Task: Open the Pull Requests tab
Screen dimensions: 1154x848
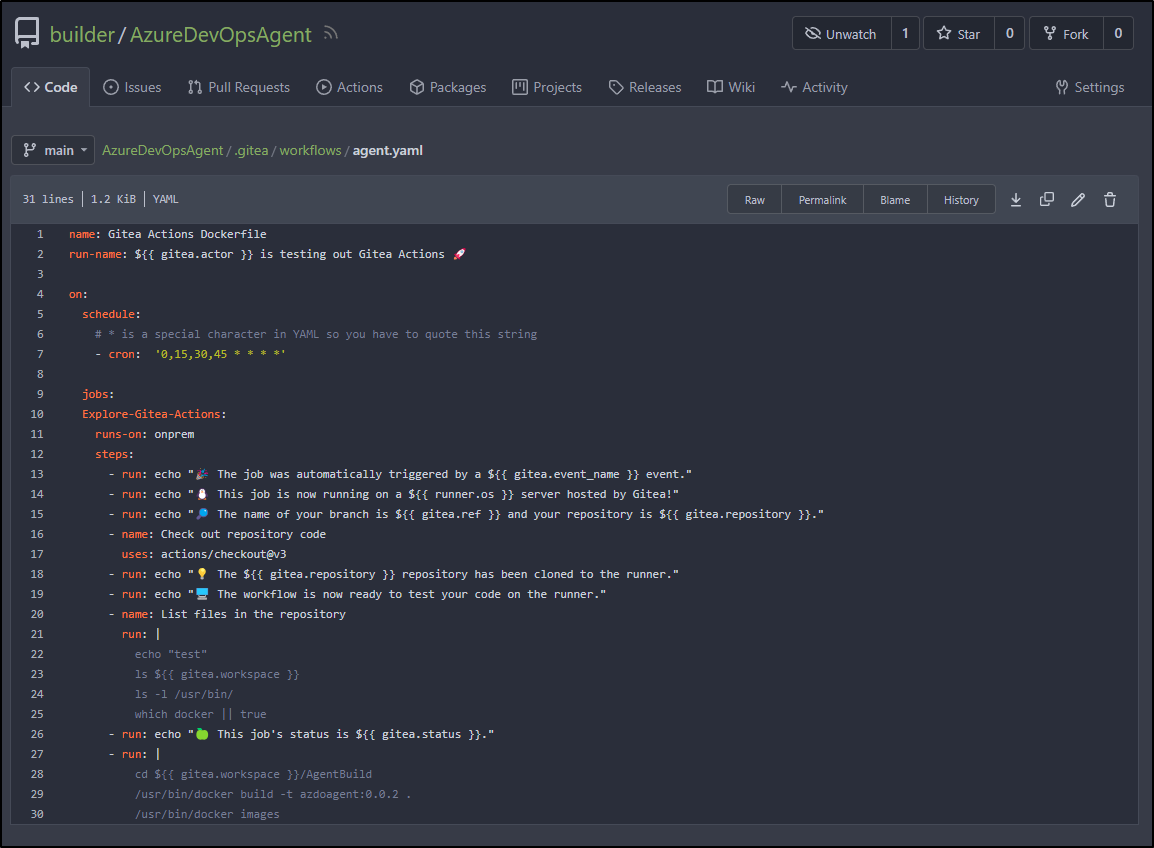Action: (x=238, y=87)
